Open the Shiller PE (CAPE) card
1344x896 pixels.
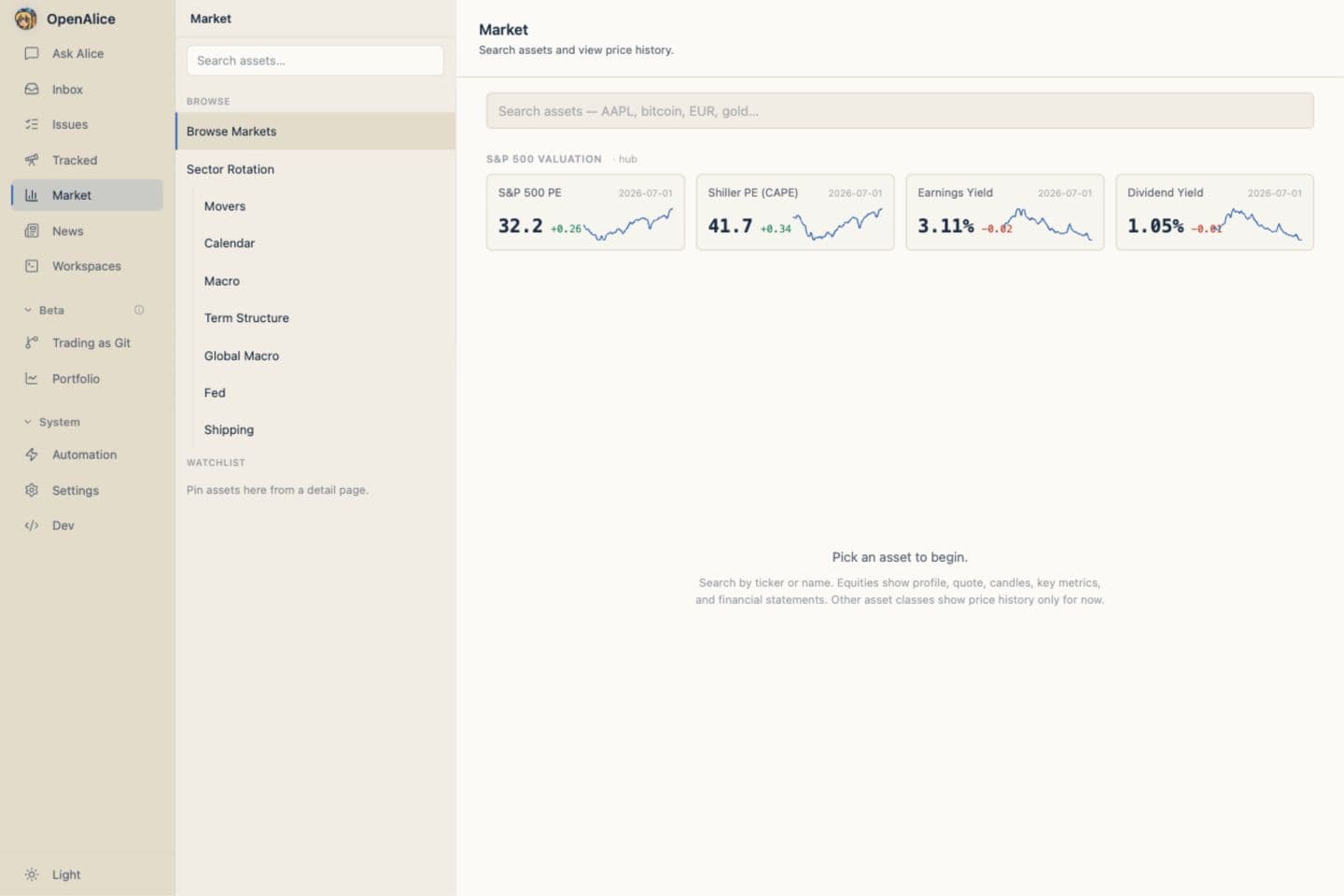(795, 212)
